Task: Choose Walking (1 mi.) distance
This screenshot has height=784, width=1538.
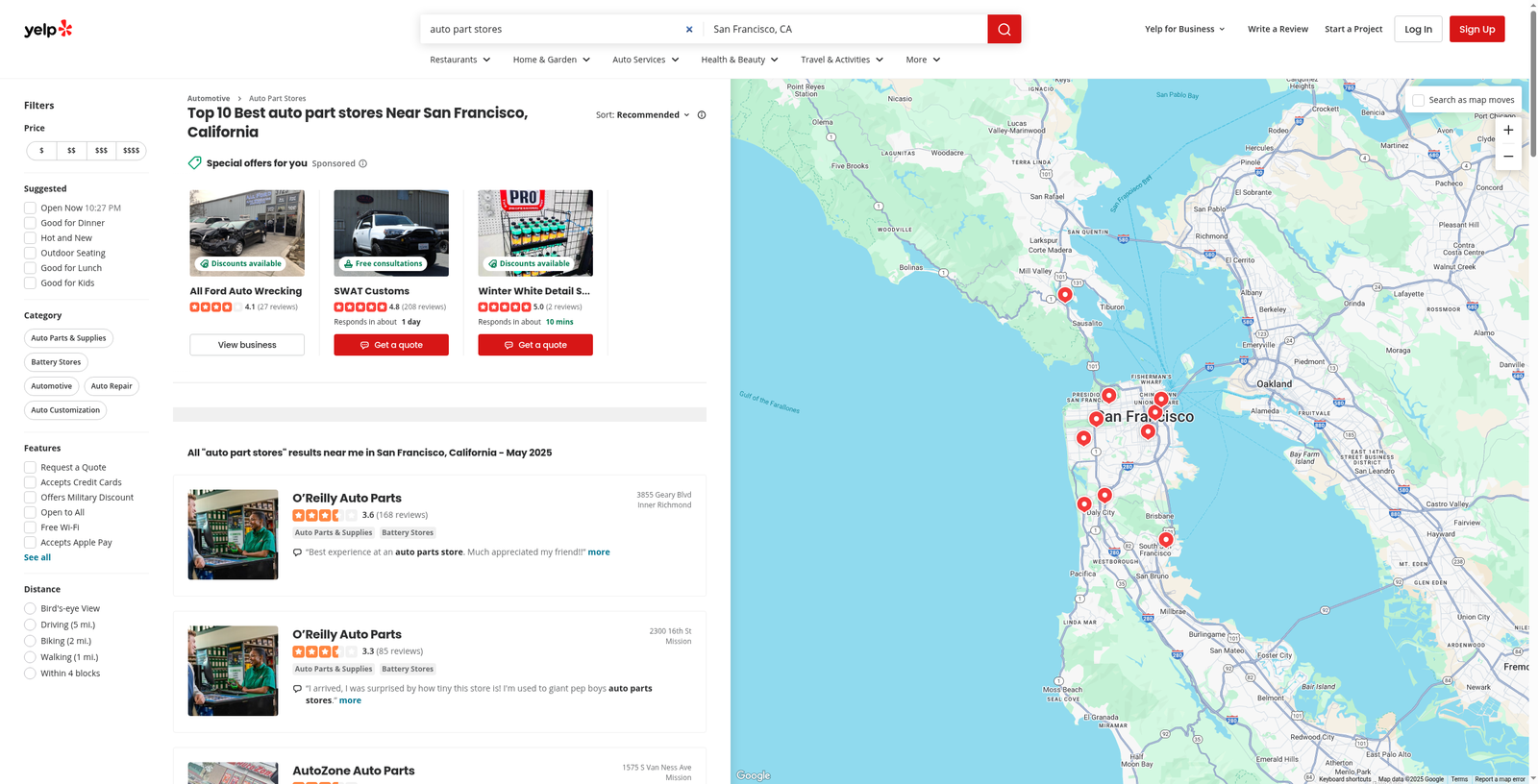Action: [x=30, y=657]
